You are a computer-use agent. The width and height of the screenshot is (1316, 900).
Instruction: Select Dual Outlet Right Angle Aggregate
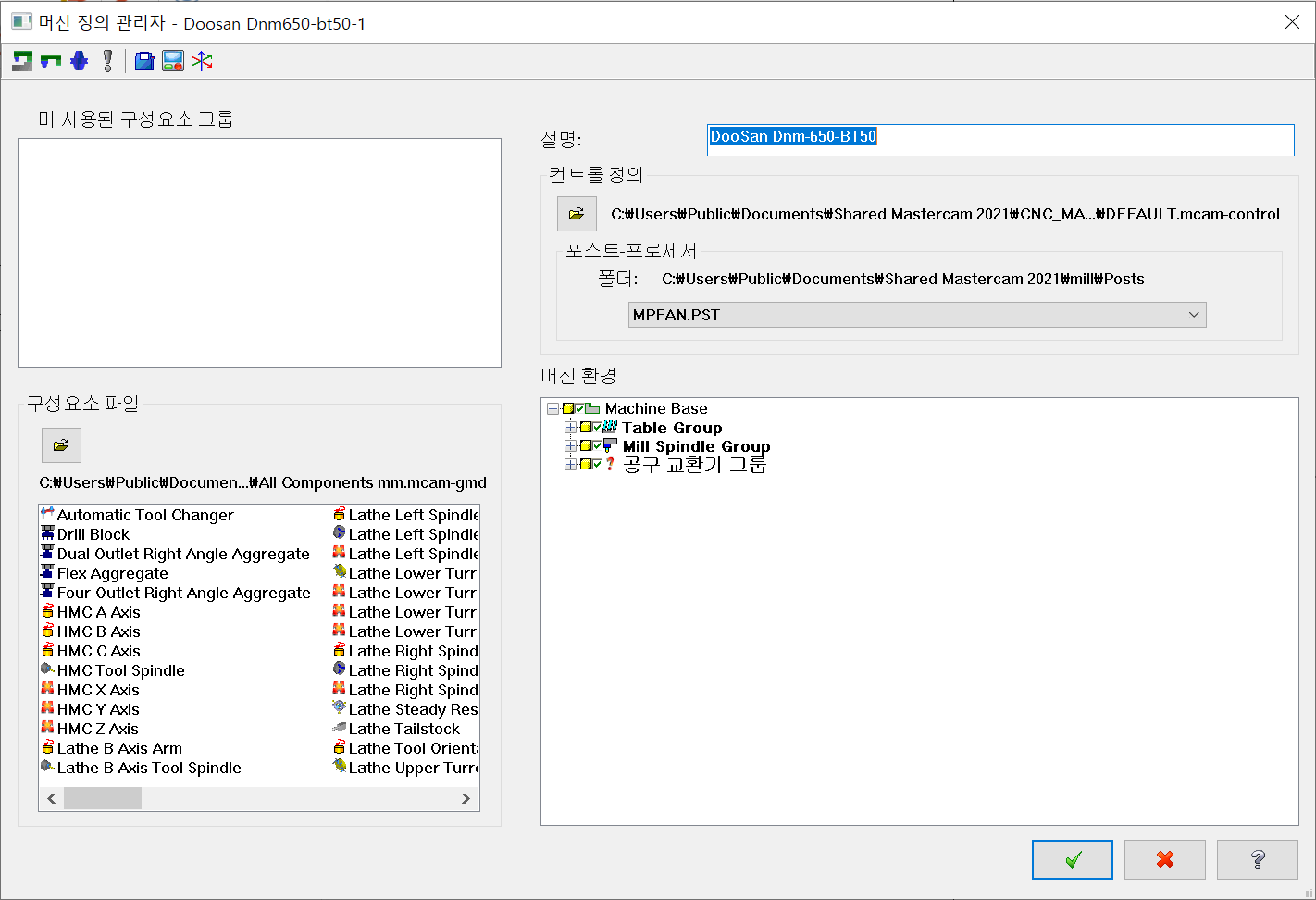coord(175,554)
